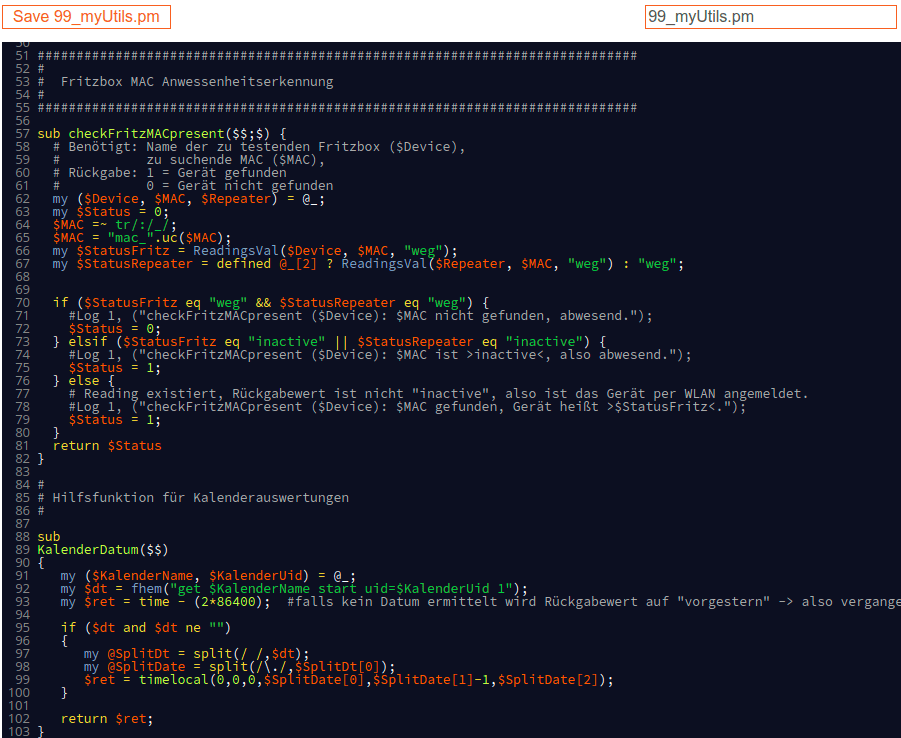901x738 pixels.
Task: Click '$KalenderName' in line 91
Action: click(142, 576)
